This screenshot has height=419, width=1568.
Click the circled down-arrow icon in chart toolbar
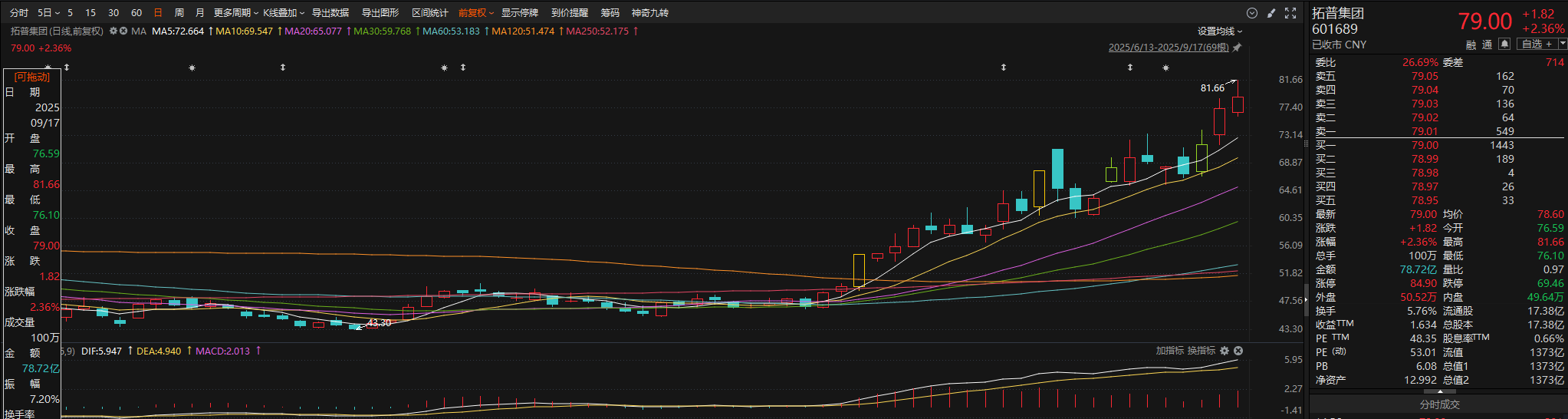tap(1252, 13)
